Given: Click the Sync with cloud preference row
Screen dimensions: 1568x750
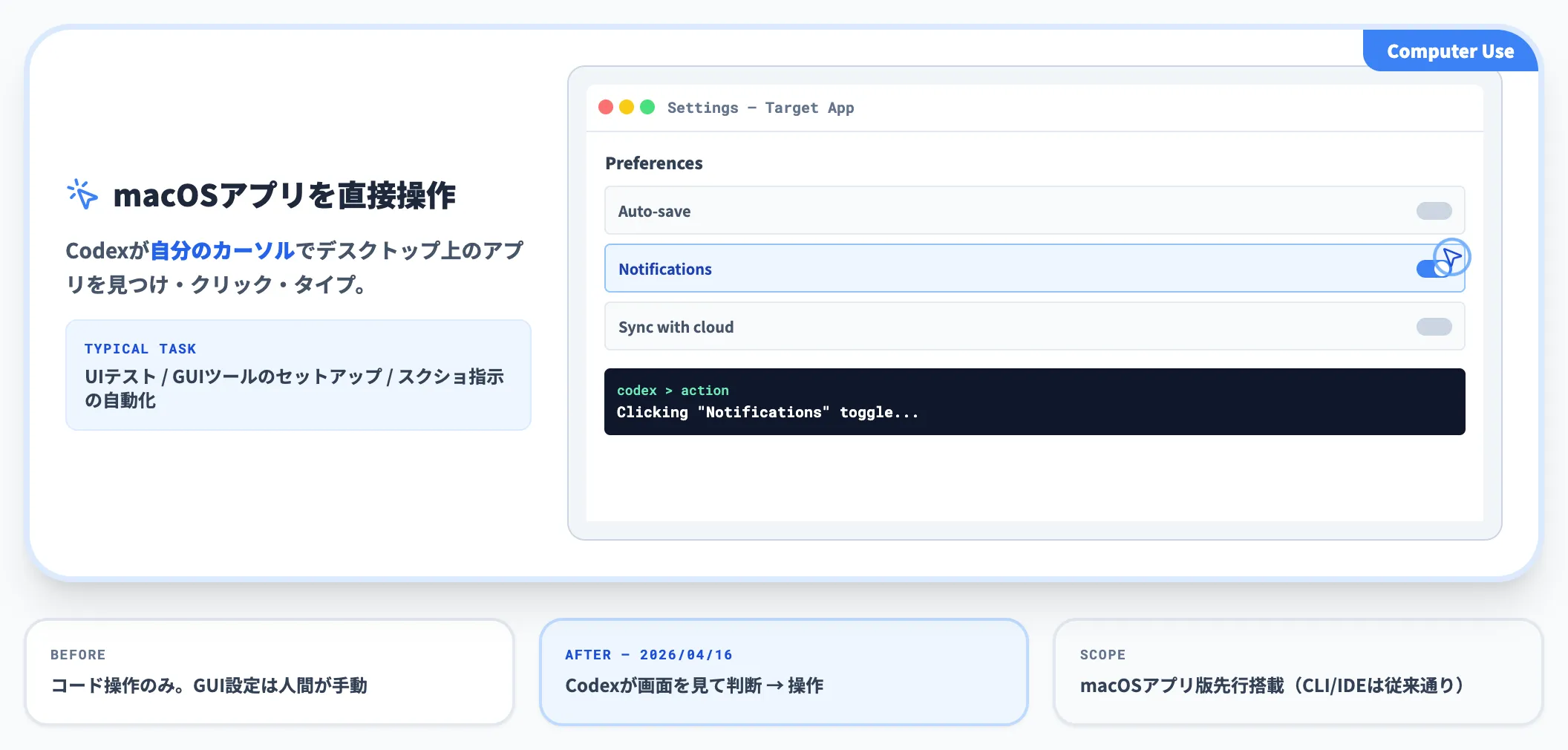Looking at the screenshot, I should [x=891, y=327].
